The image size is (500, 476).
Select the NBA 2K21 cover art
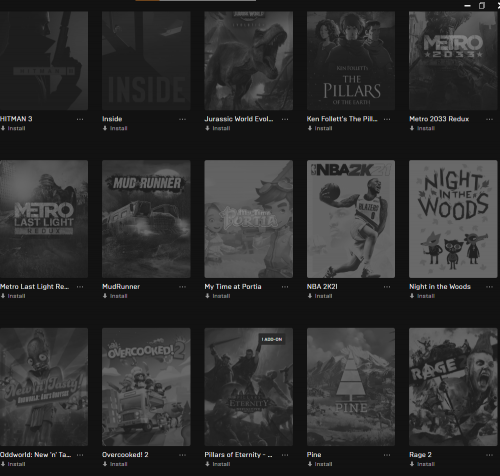pyautogui.click(x=351, y=219)
